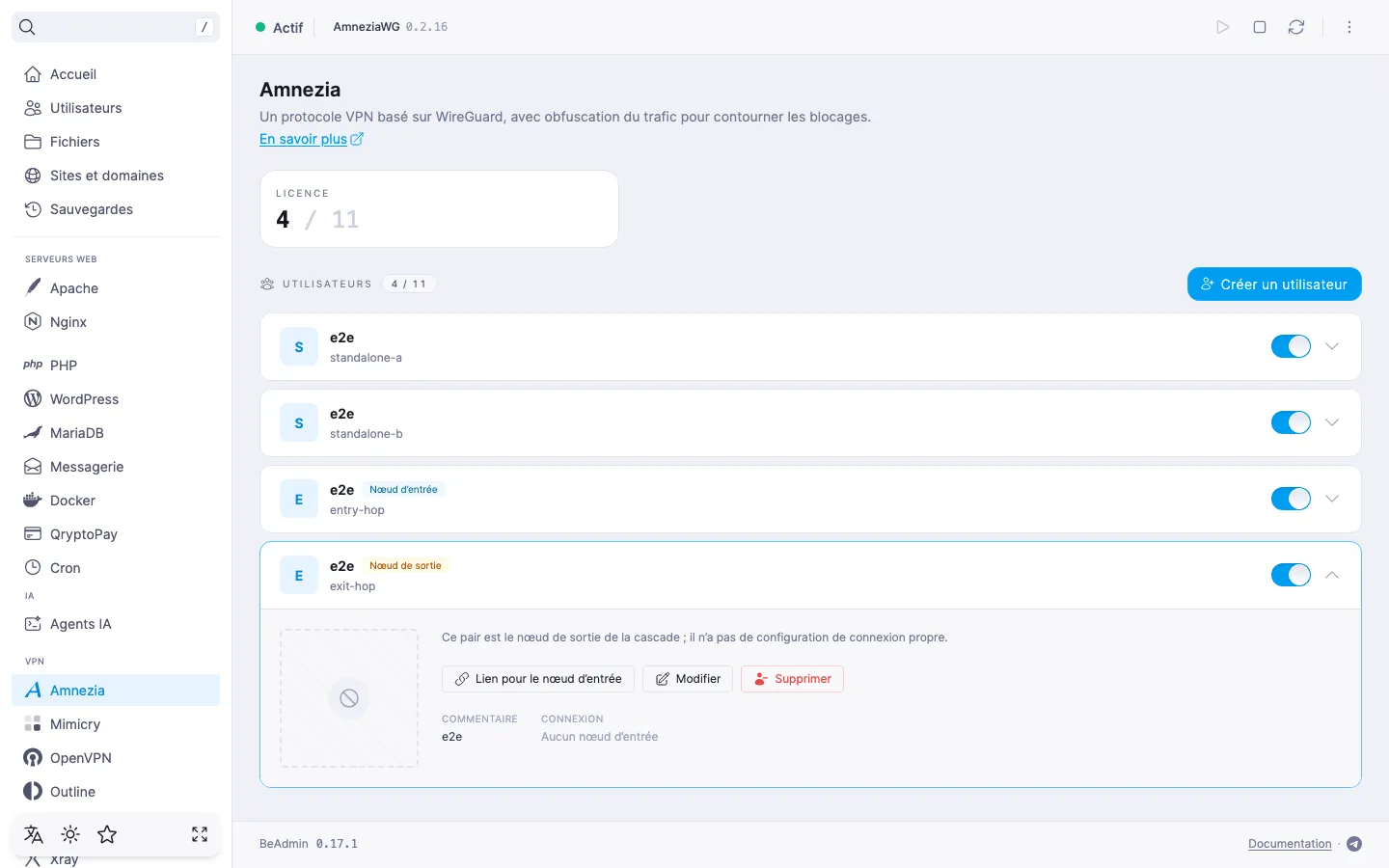Disable the standalone-a user toggle
The height and width of the screenshot is (868, 1389).
tap(1291, 346)
